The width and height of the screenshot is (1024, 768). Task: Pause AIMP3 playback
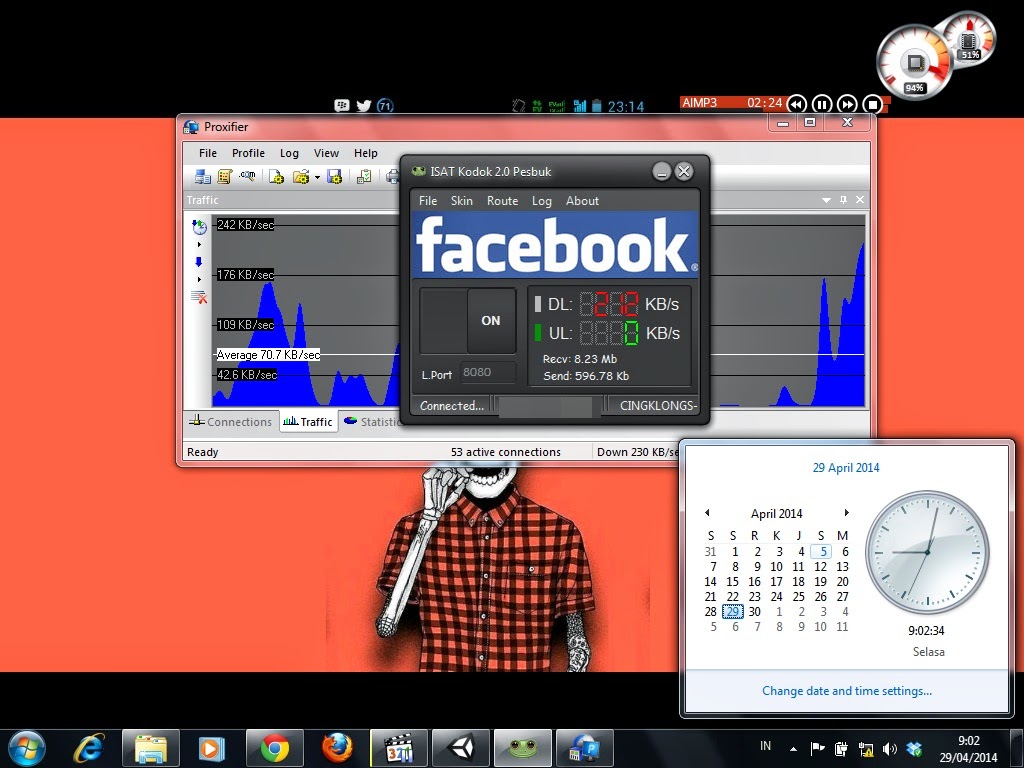point(822,104)
